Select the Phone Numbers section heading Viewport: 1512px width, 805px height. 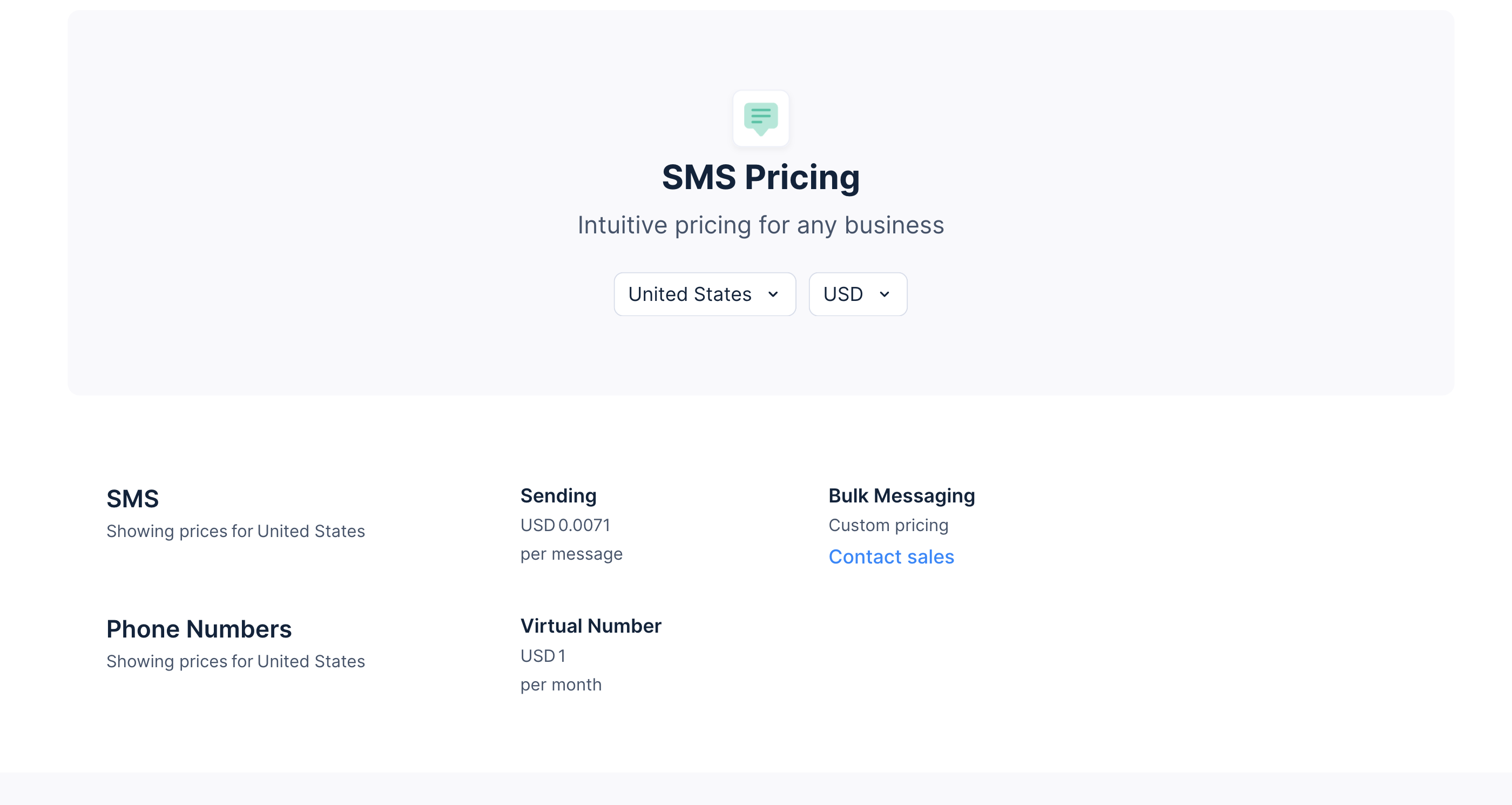tap(199, 629)
